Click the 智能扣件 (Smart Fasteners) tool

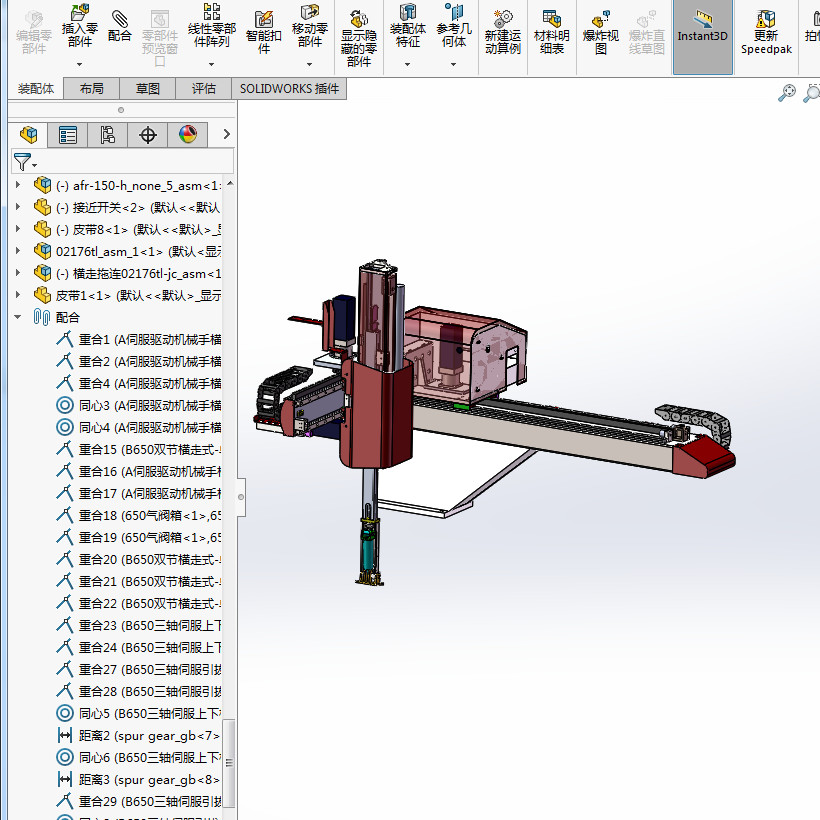pos(264,32)
